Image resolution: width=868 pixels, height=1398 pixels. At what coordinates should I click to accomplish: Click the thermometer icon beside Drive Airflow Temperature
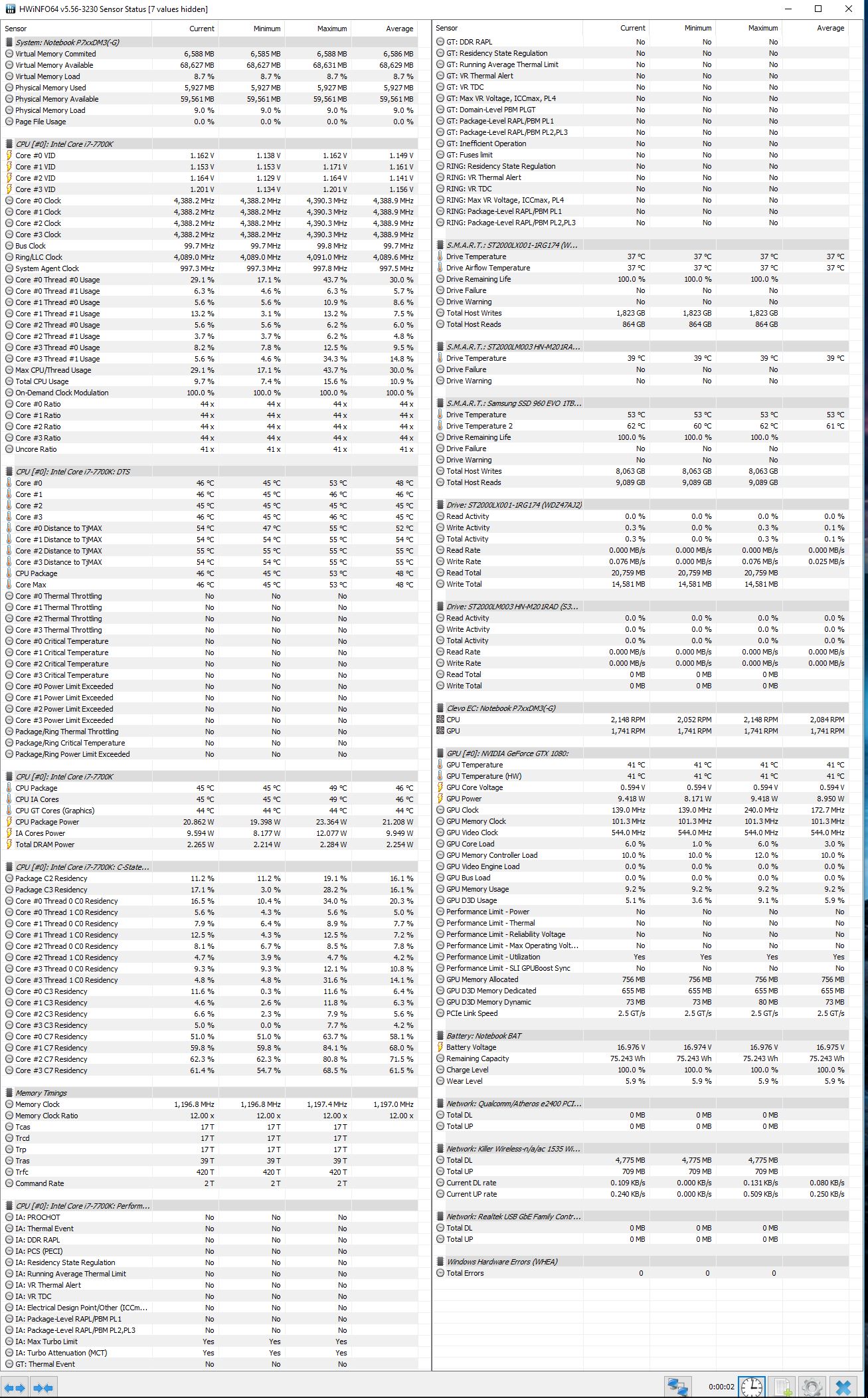pos(440,268)
